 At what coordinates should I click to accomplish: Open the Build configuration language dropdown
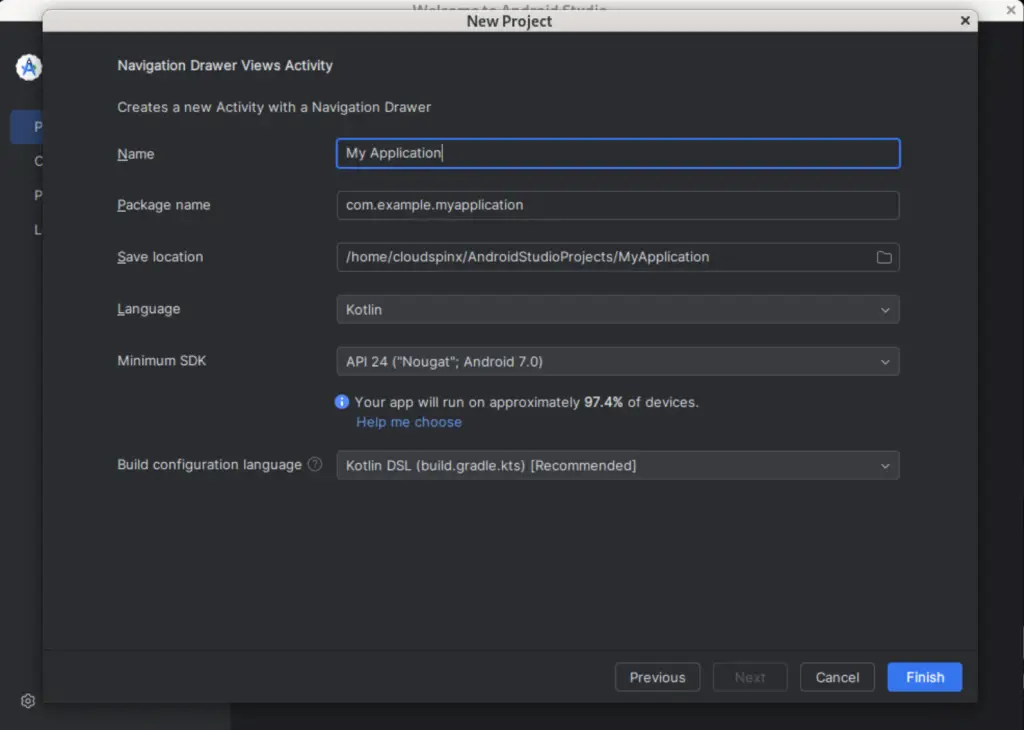pos(616,465)
